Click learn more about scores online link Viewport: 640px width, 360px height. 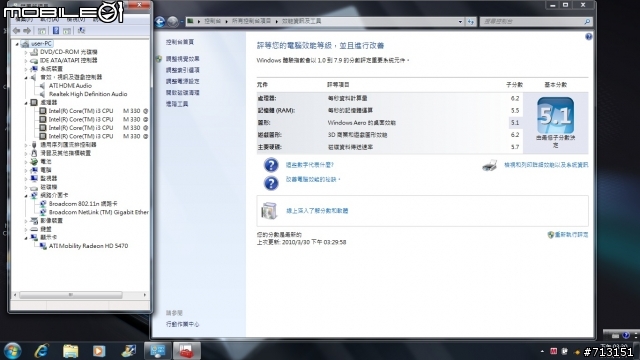[317, 211]
